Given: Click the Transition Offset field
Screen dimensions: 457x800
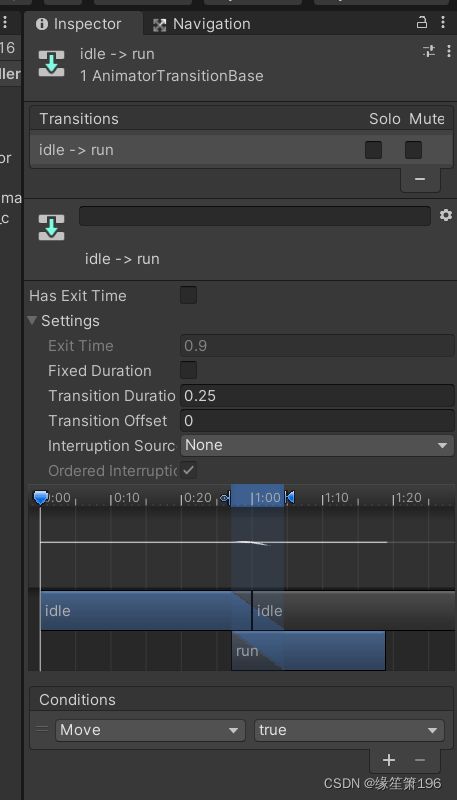Looking at the screenshot, I should coord(317,421).
